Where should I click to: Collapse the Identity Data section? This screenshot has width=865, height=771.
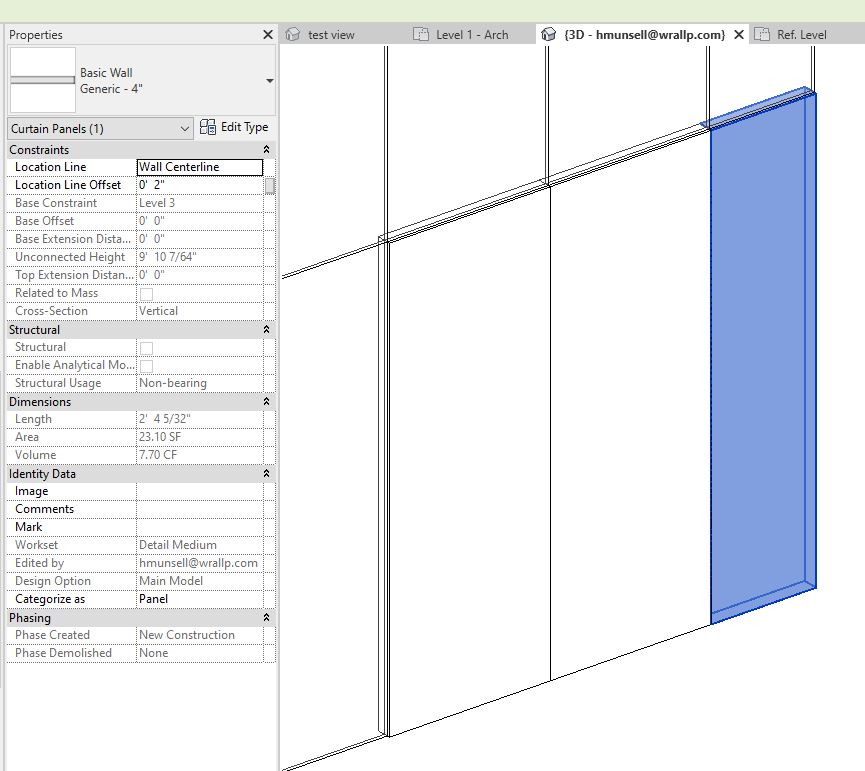pos(265,472)
